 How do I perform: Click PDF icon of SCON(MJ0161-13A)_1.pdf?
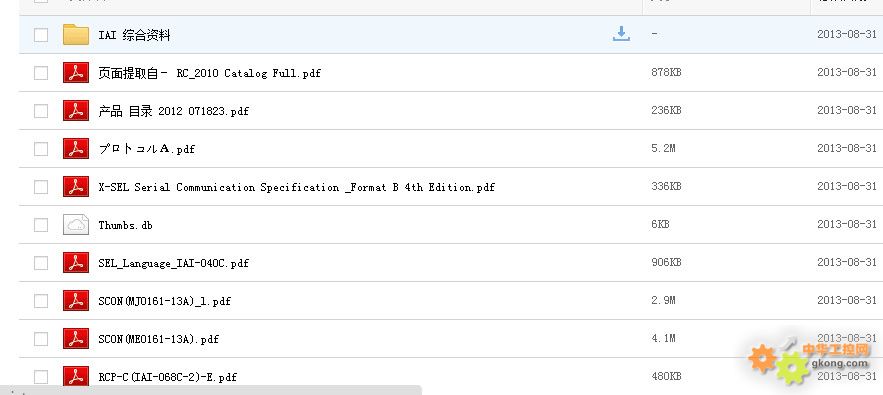76,301
